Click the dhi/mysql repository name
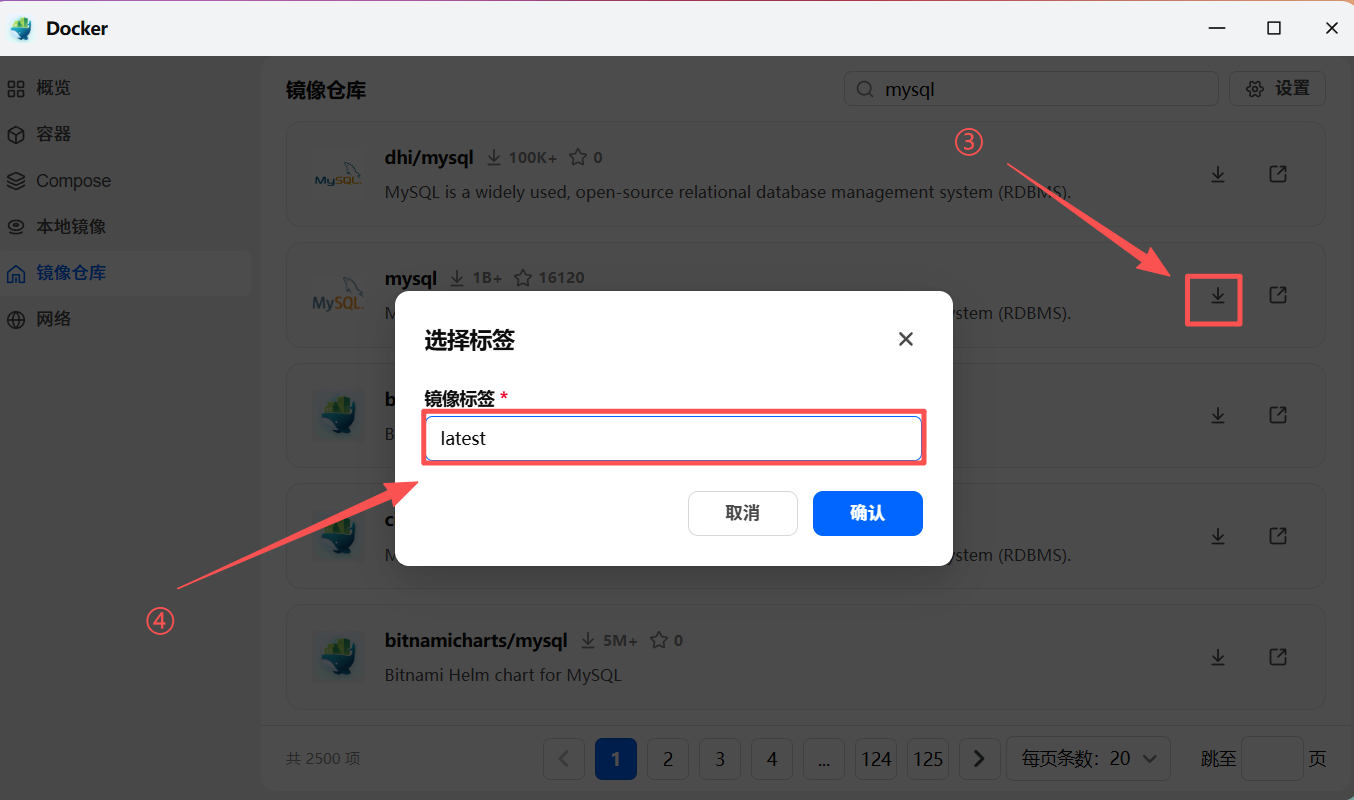 (x=429, y=157)
